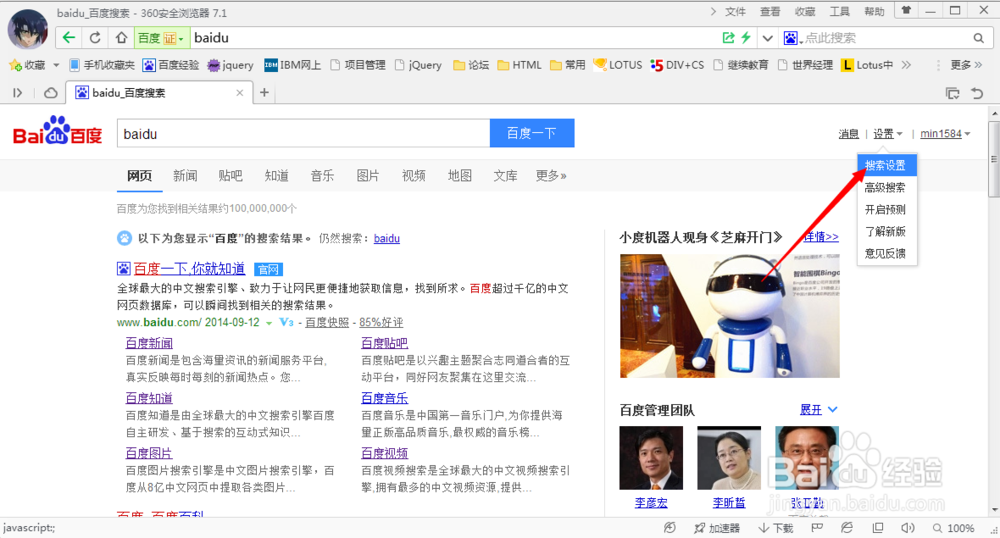Click the tab list windows icon
The width and height of the screenshot is (1000, 538).
pyautogui.click(x=952, y=94)
